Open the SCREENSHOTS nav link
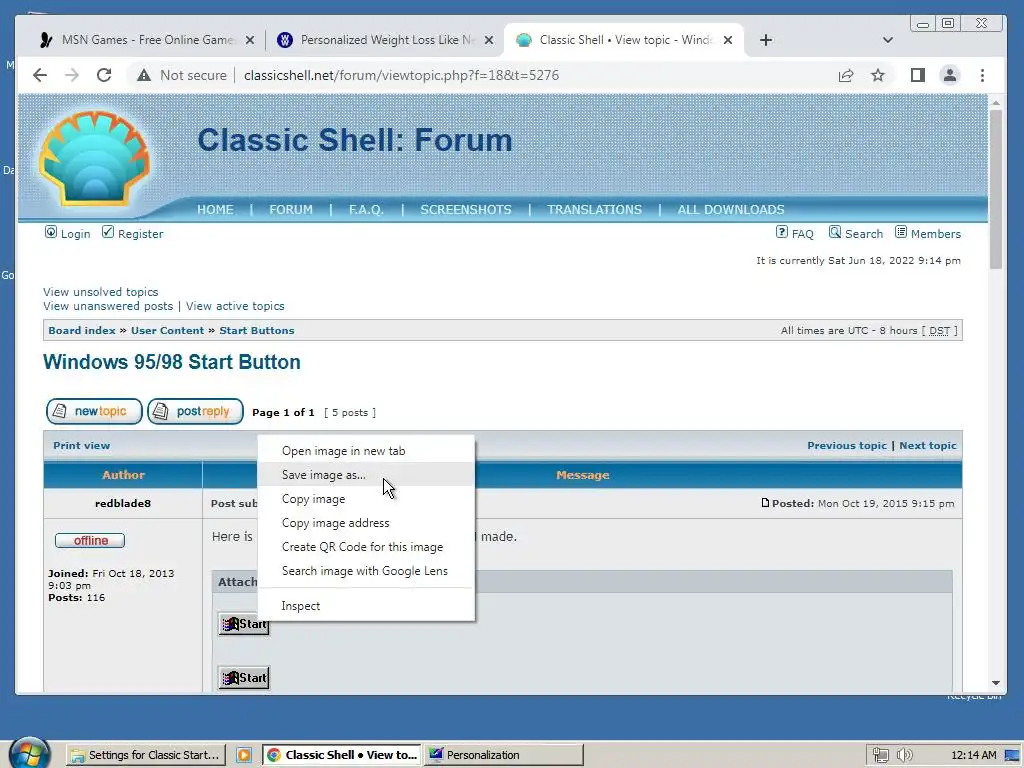 click(x=466, y=210)
